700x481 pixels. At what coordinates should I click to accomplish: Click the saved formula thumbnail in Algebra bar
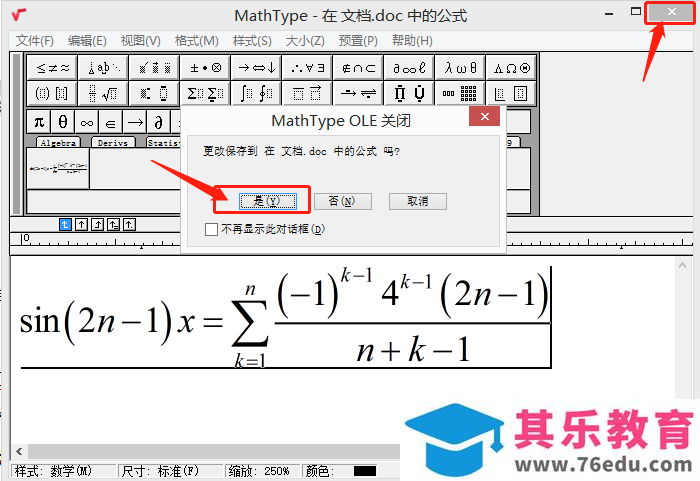click(x=58, y=168)
